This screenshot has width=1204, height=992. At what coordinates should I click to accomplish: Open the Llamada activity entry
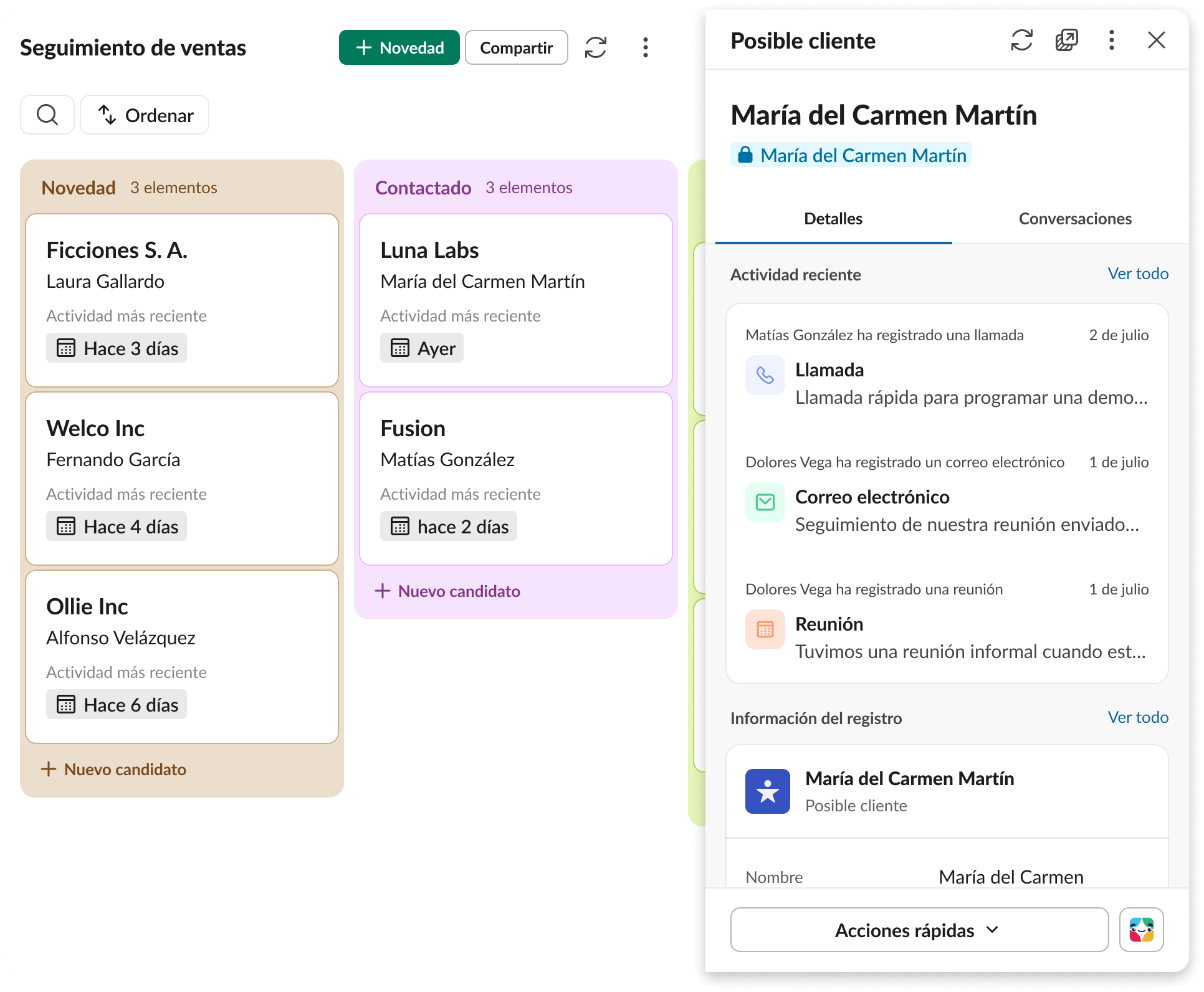click(x=947, y=370)
